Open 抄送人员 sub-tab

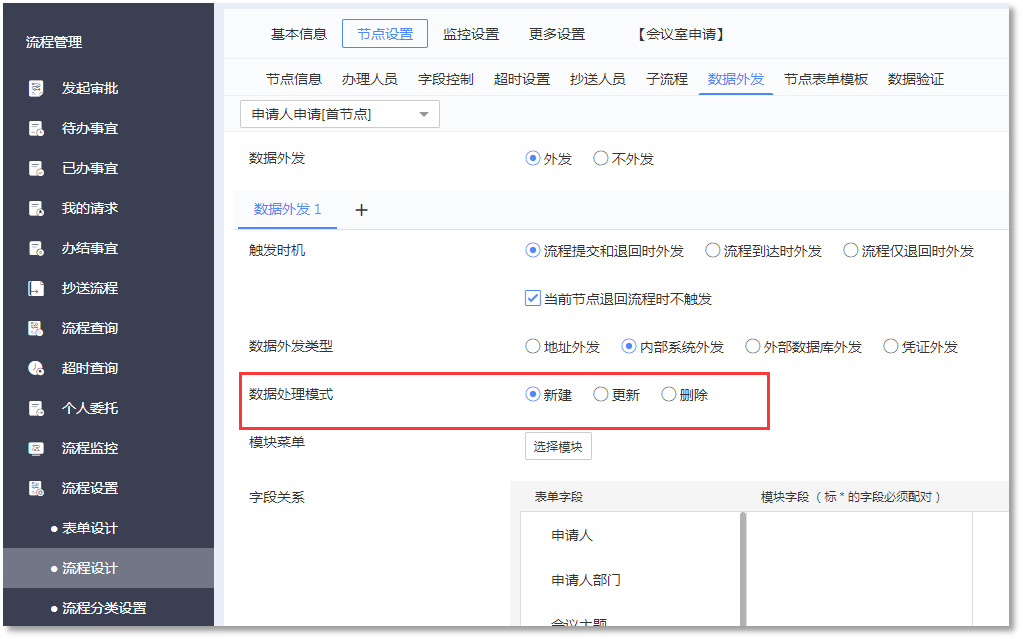(x=598, y=79)
